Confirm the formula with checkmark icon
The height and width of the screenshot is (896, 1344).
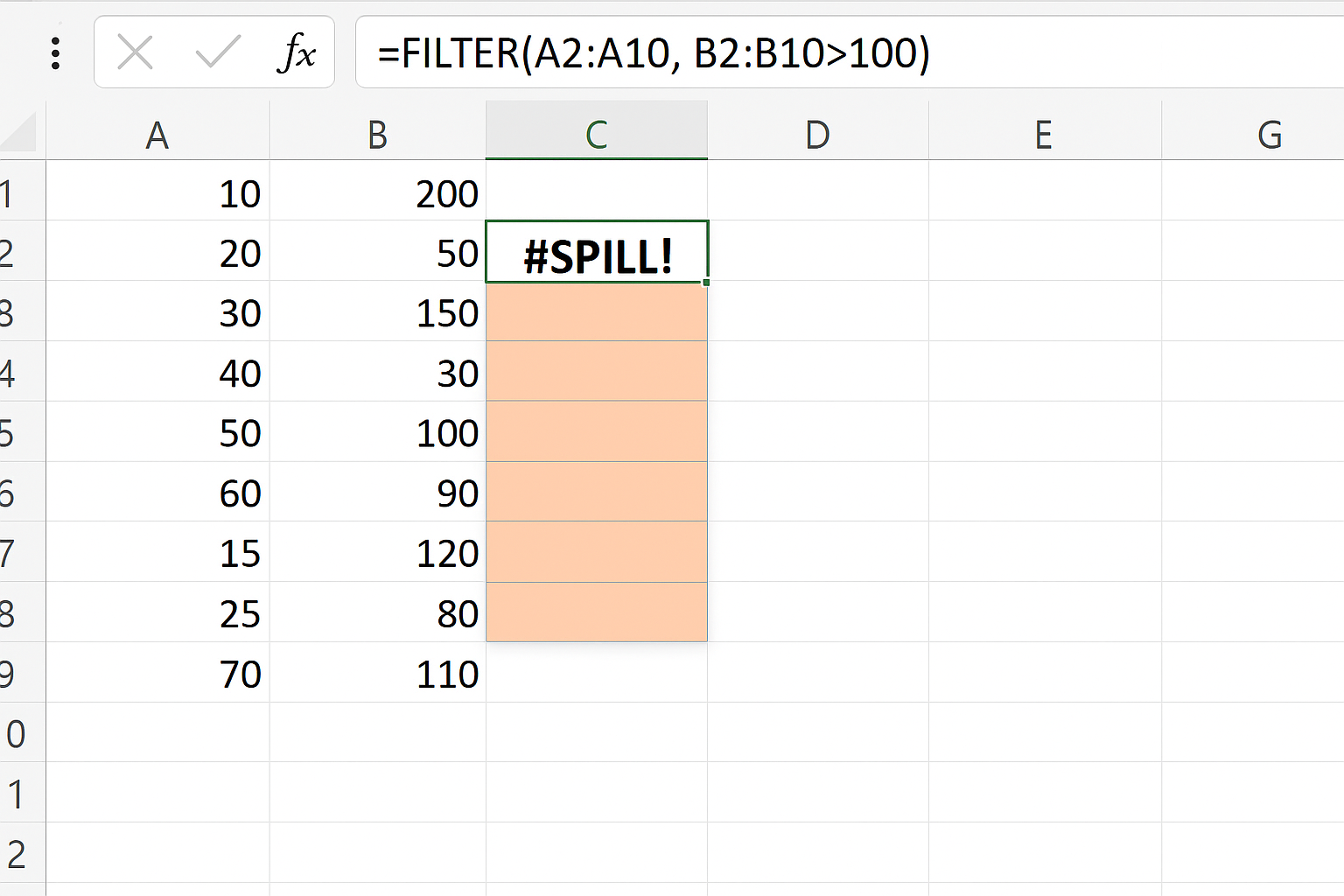pos(217,52)
